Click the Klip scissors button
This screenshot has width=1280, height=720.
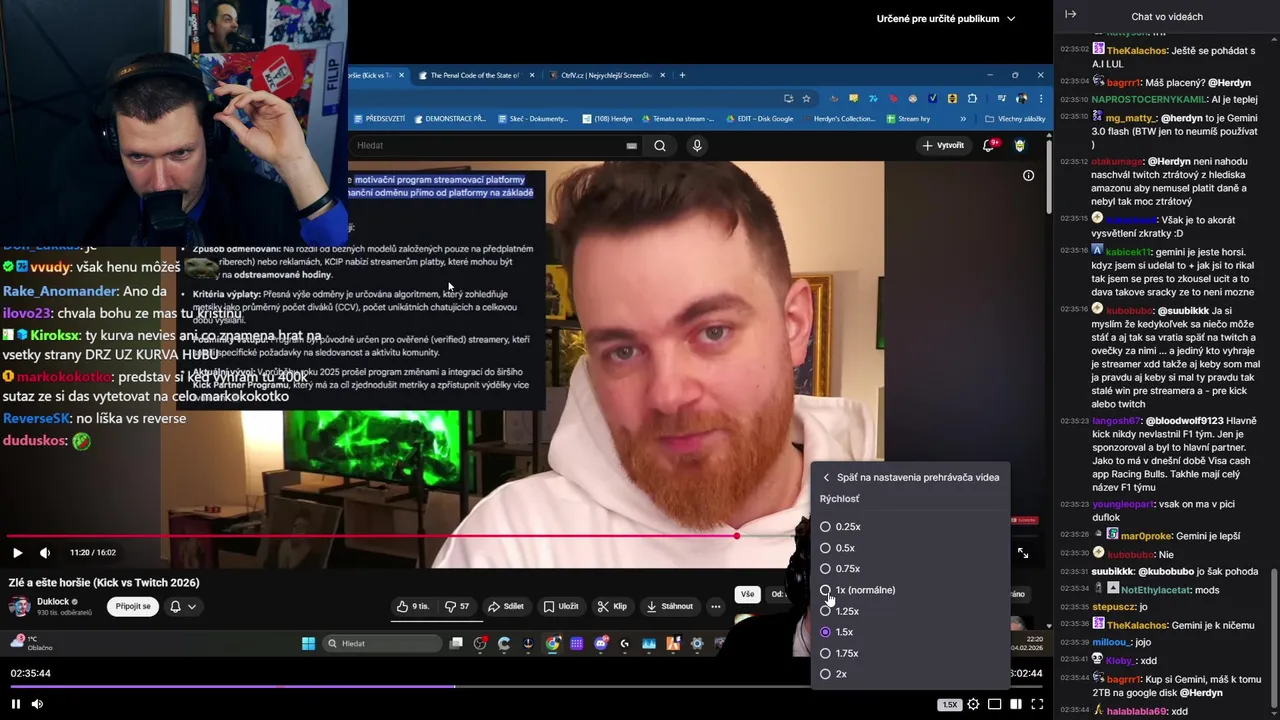612,606
